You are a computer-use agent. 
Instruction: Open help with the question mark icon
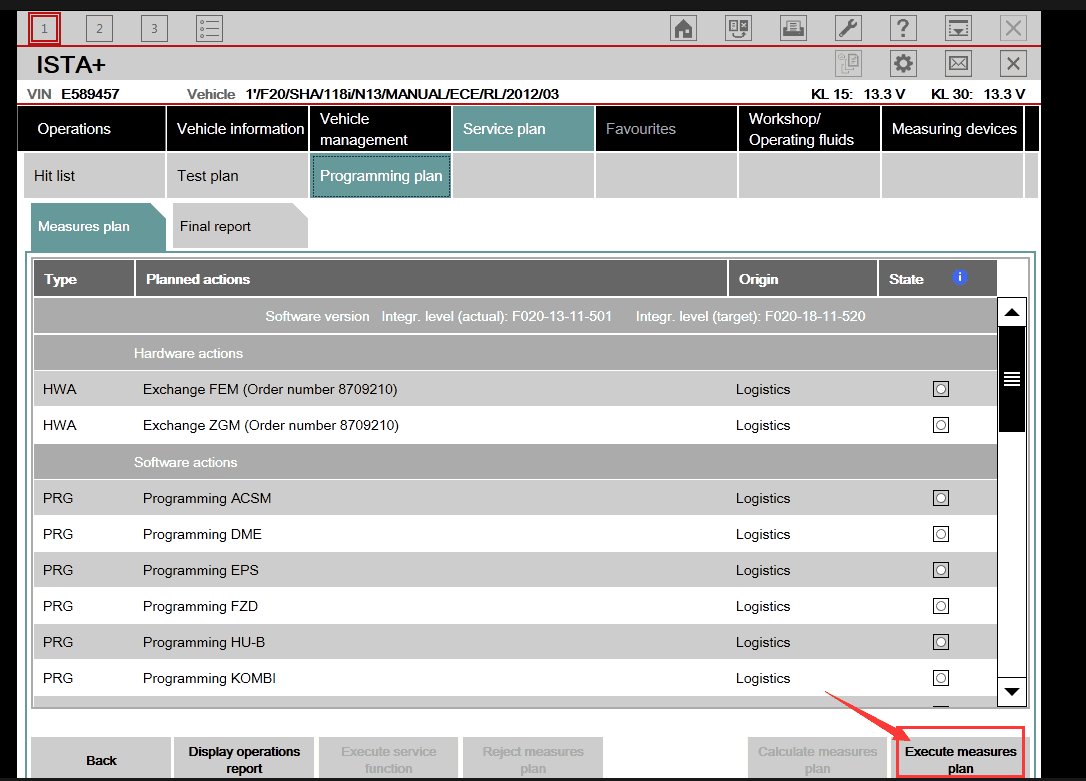pyautogui.click(x=903, y=28)
